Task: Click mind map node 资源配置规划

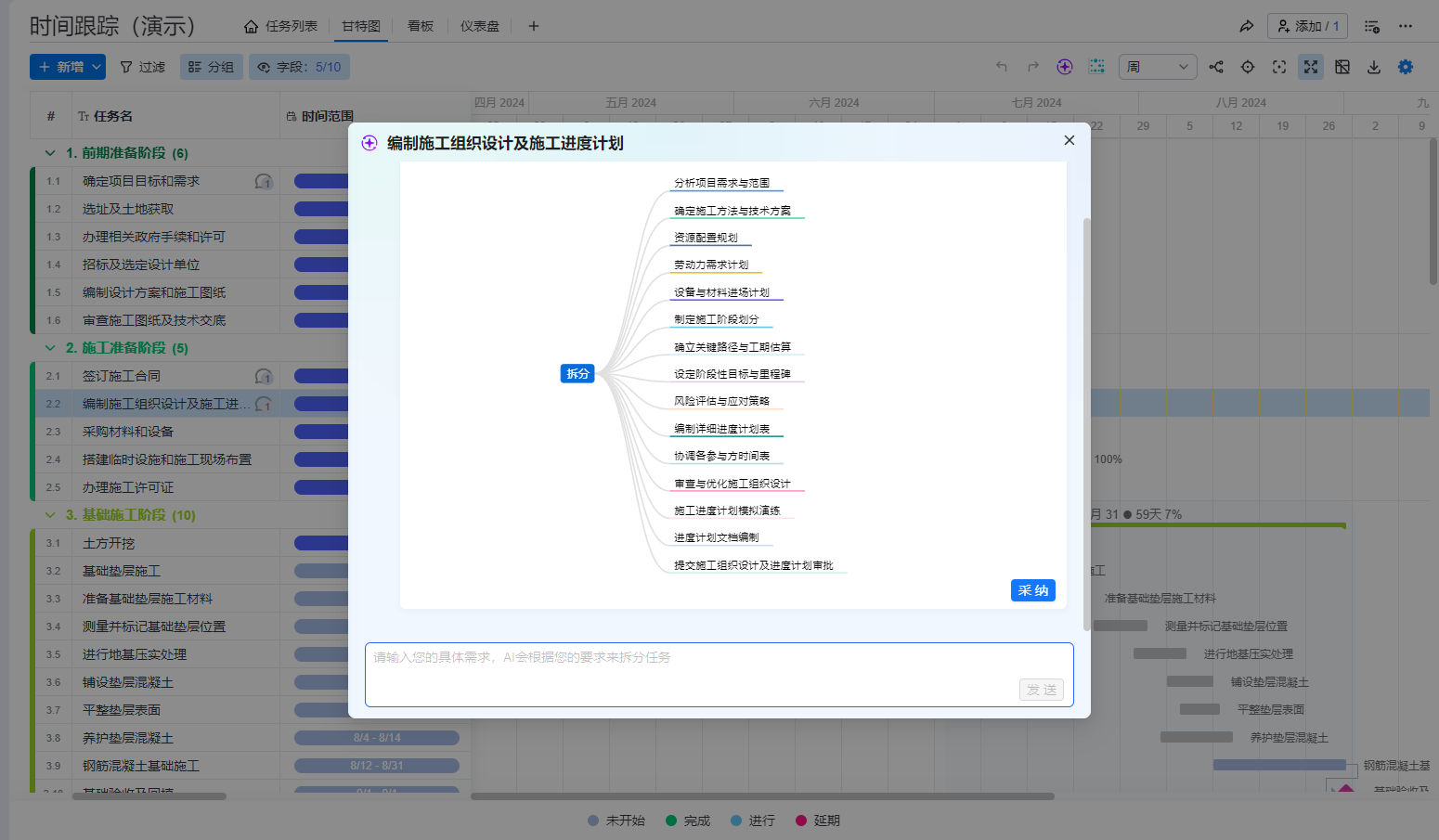Action: click(706, 238)
